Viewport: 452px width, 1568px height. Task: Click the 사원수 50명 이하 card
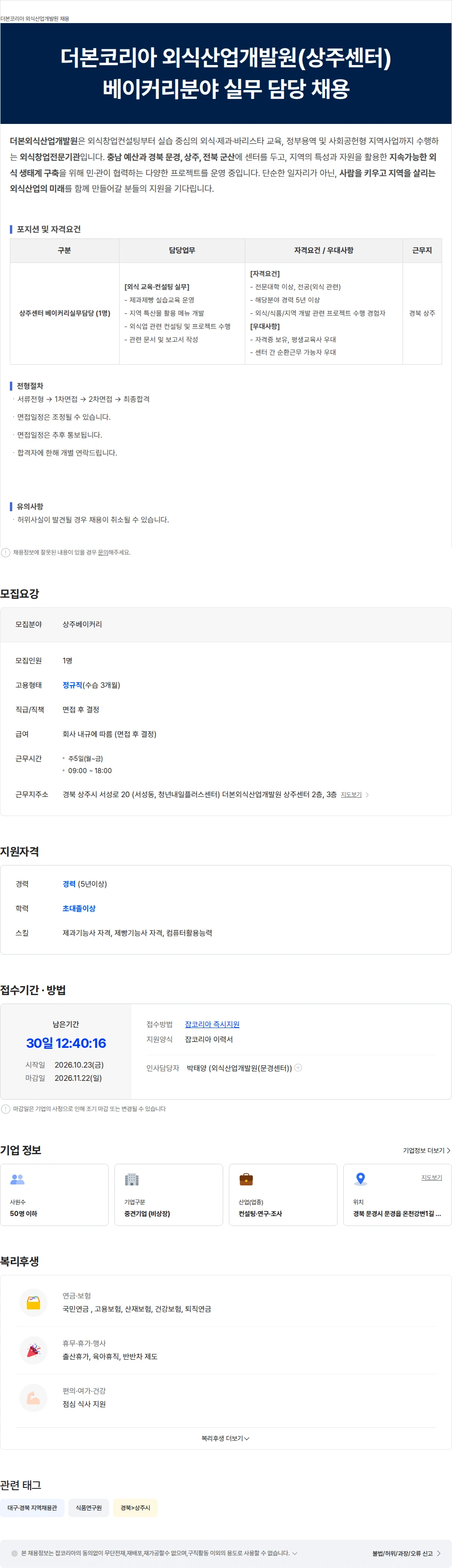[x=54, y=1194]
